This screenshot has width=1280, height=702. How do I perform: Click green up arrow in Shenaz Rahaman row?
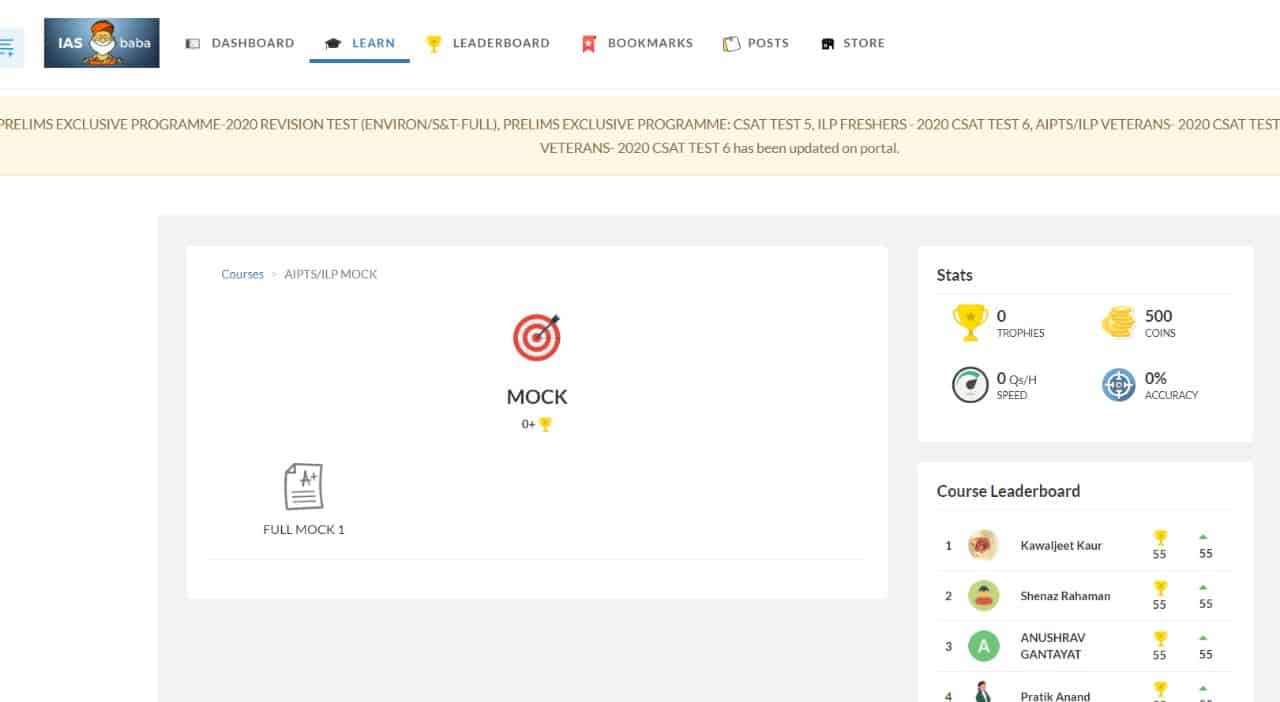(1203, 587)
